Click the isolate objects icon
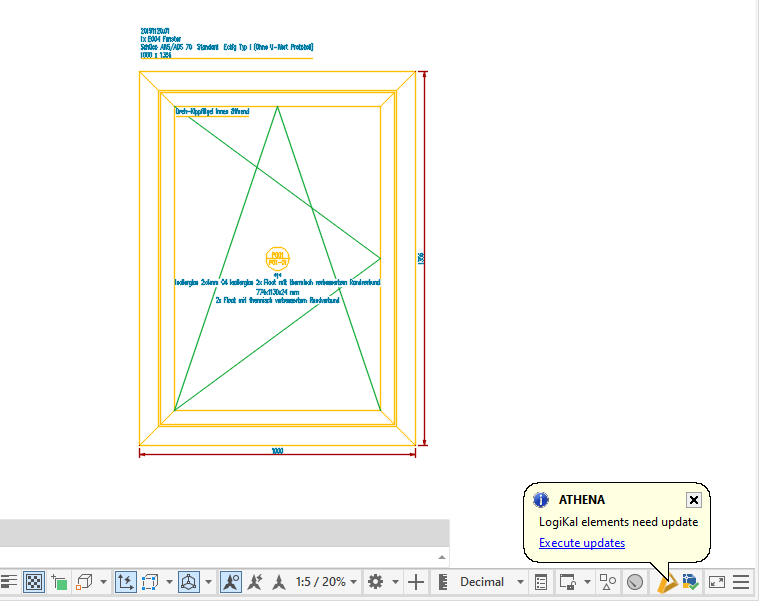 tap(607, 581)
